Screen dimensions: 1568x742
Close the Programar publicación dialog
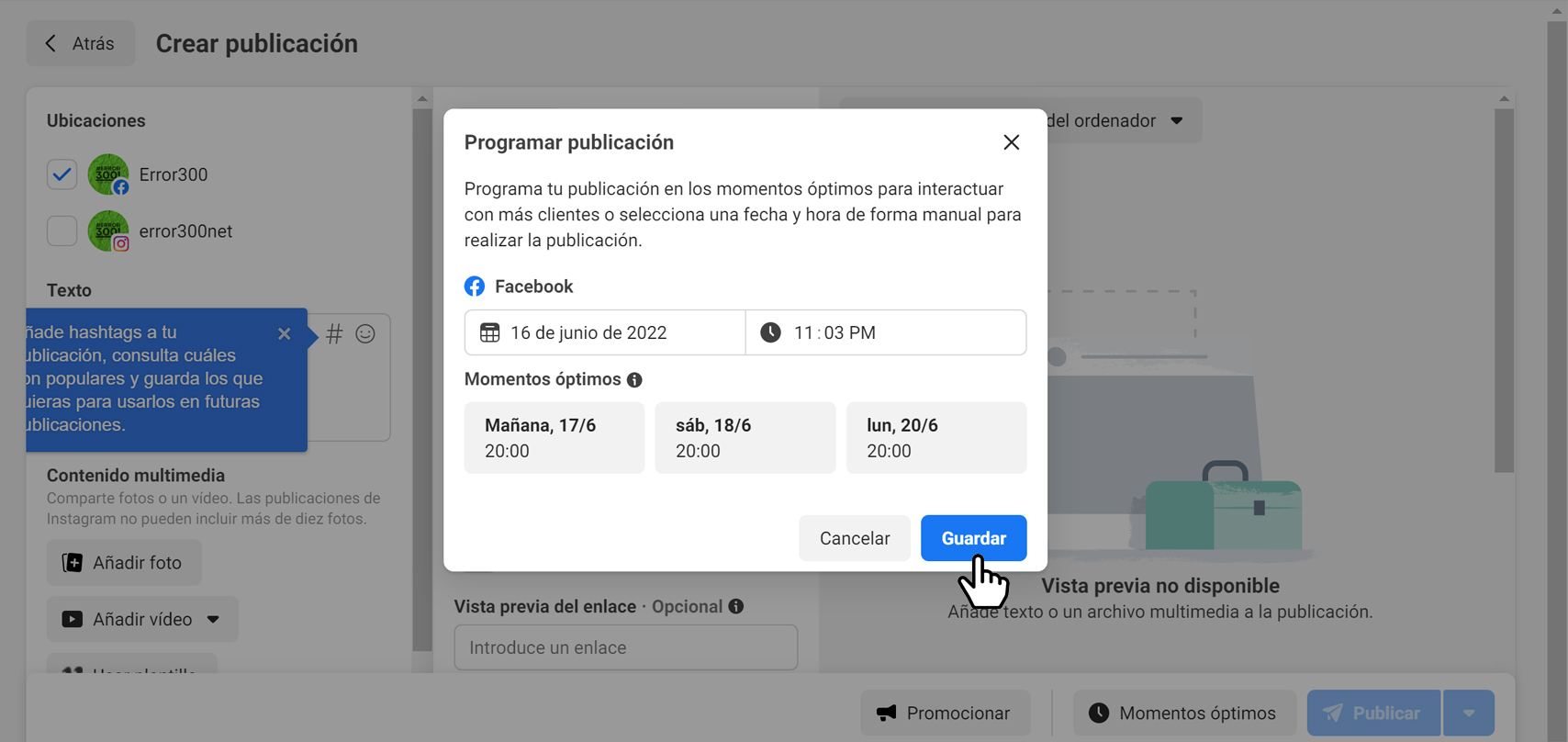1011,142
